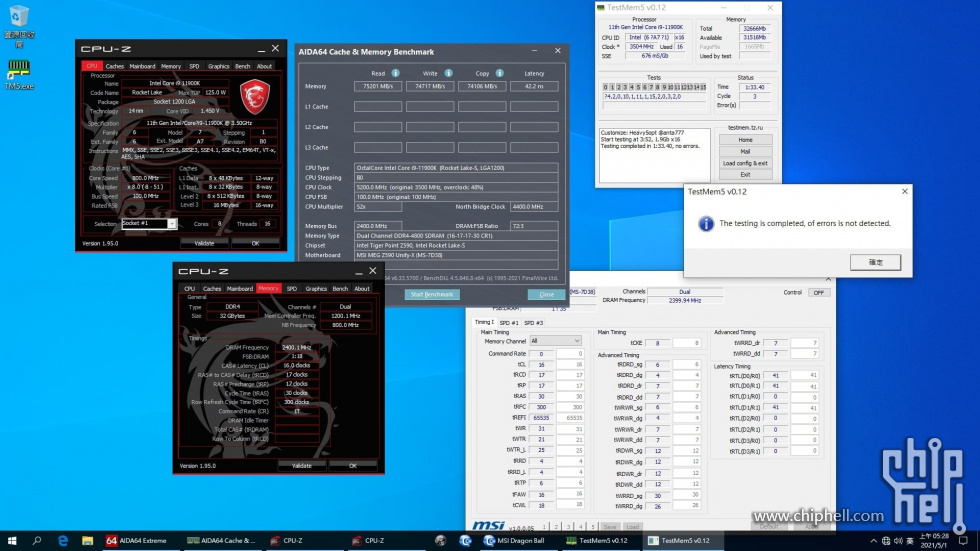
Task: Select profile slot 1 in MSI Dragon Ball
Action: point(544,527)
